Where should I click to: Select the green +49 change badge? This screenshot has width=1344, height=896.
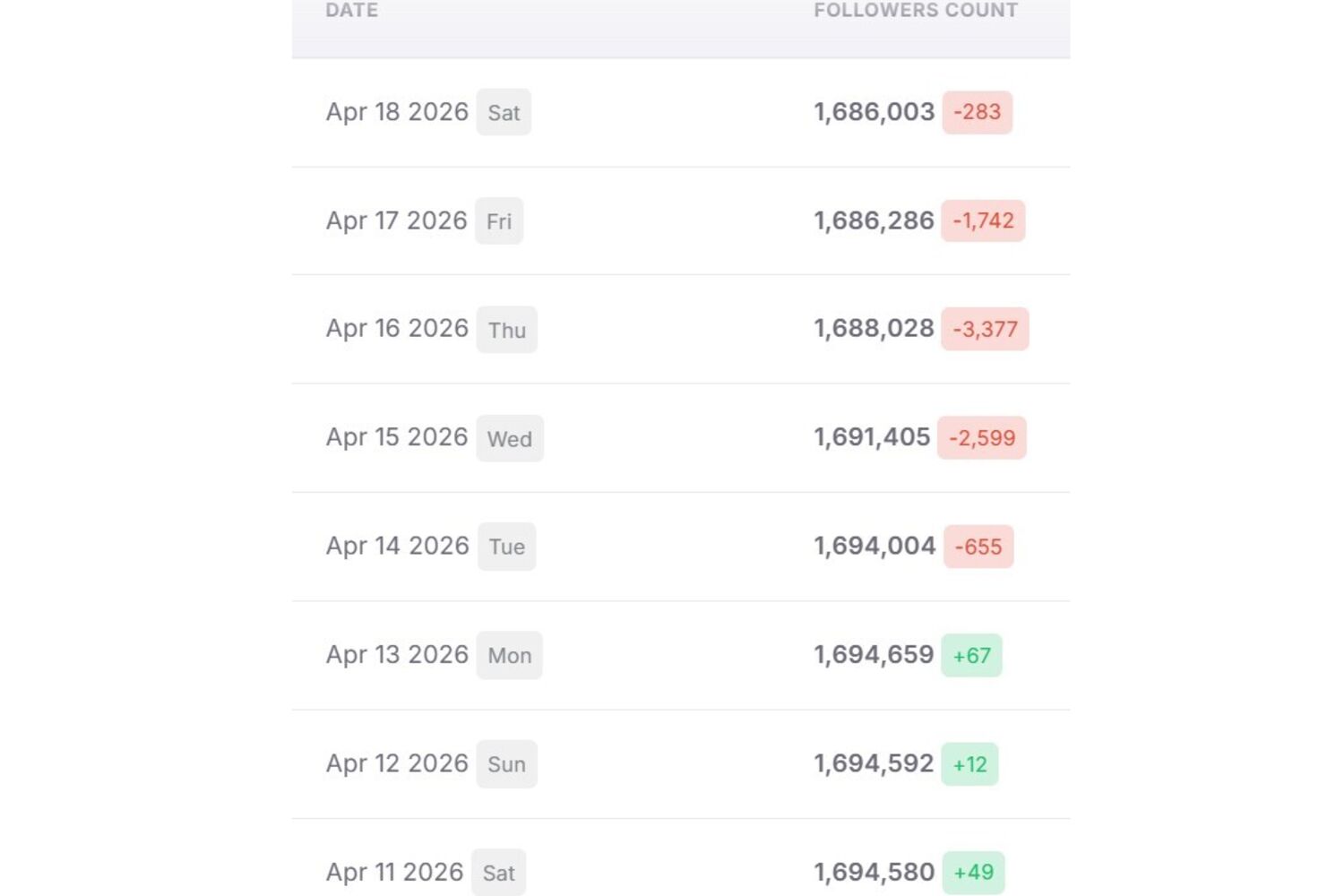973,873
